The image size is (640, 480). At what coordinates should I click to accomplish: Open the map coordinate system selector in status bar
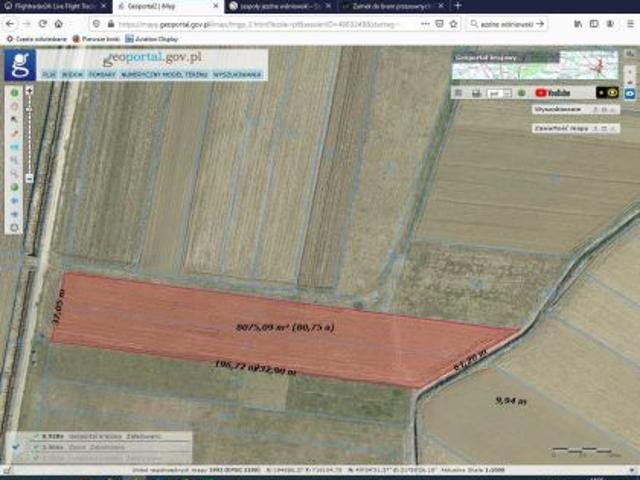click(x=196, y=470)
